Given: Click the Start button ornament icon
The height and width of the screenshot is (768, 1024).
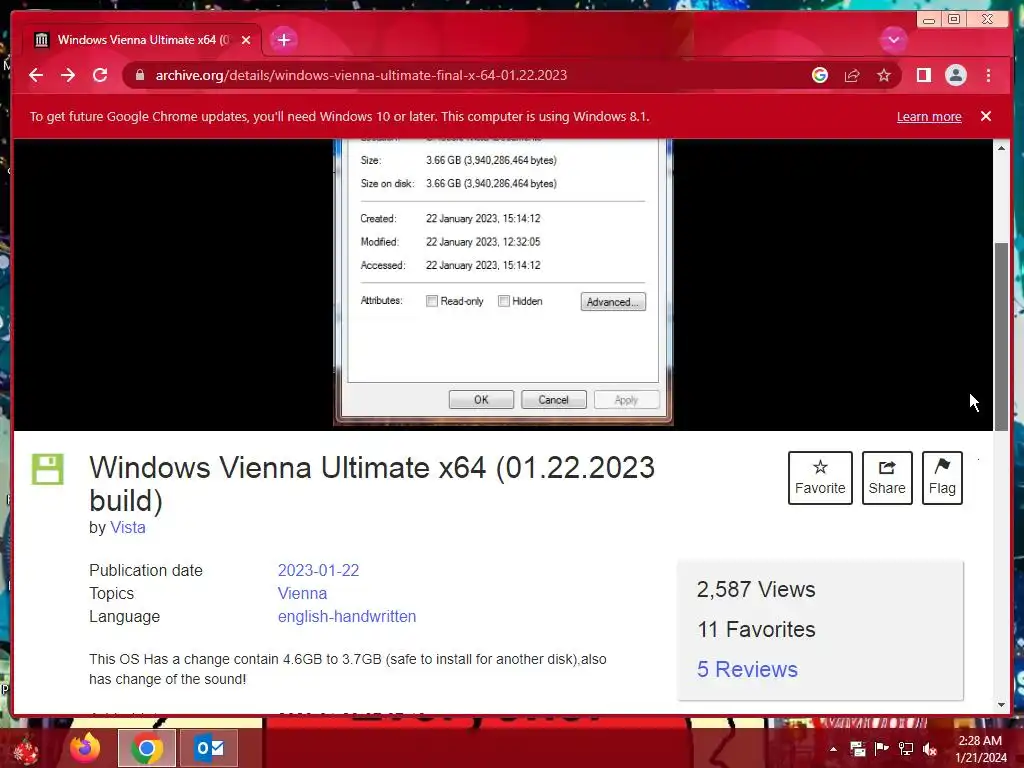Looking at the screenshot, I should [26, 749].
